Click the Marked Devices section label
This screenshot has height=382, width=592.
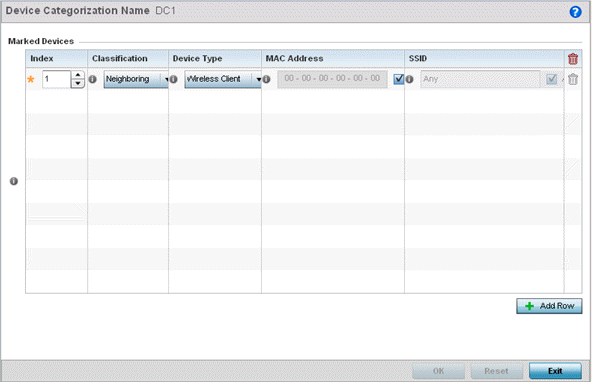(x=41, y=41)
